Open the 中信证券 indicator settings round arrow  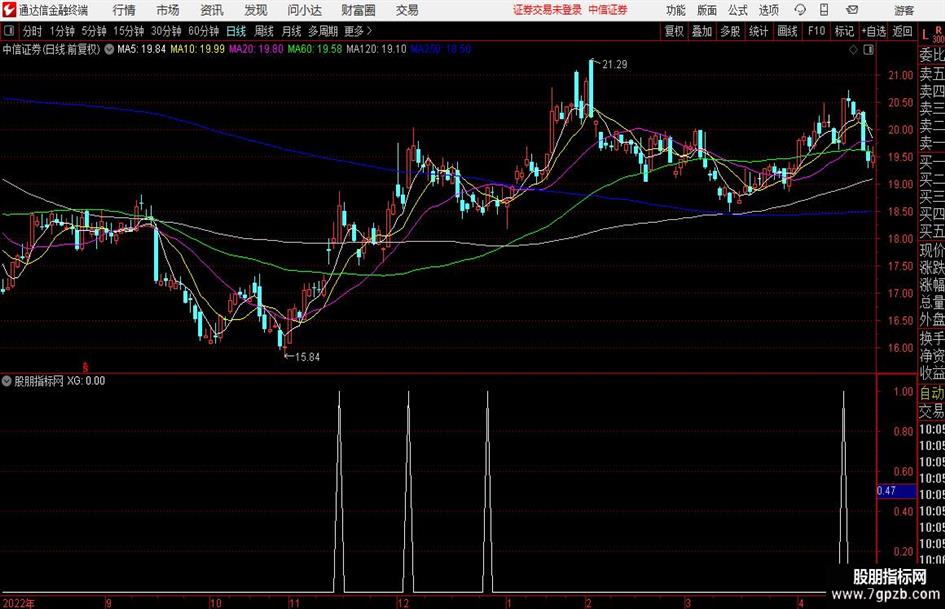[x=109, y=49]
